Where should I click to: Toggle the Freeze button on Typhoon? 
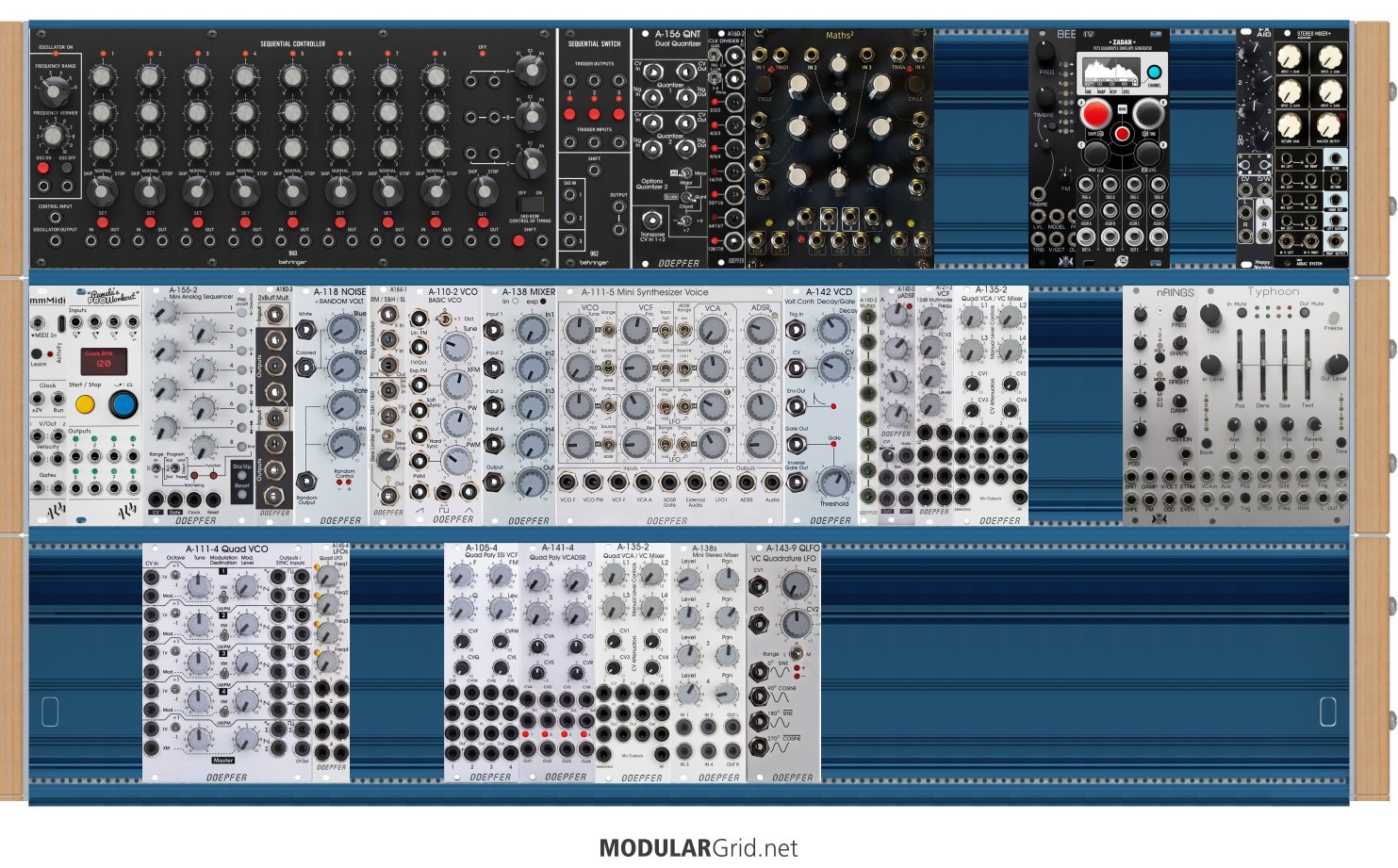[1333, 317]
